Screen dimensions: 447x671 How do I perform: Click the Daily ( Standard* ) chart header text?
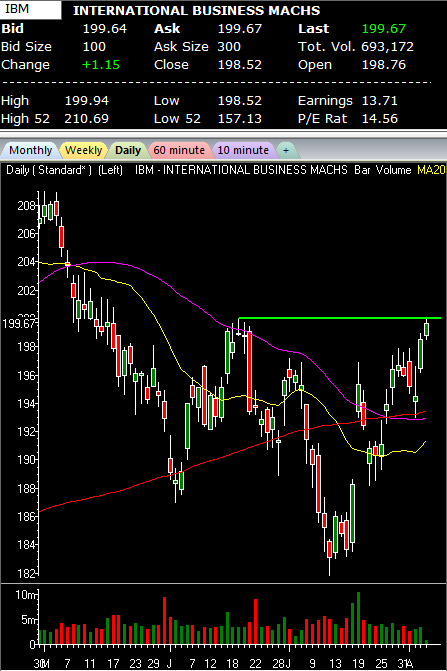point(49,170)
